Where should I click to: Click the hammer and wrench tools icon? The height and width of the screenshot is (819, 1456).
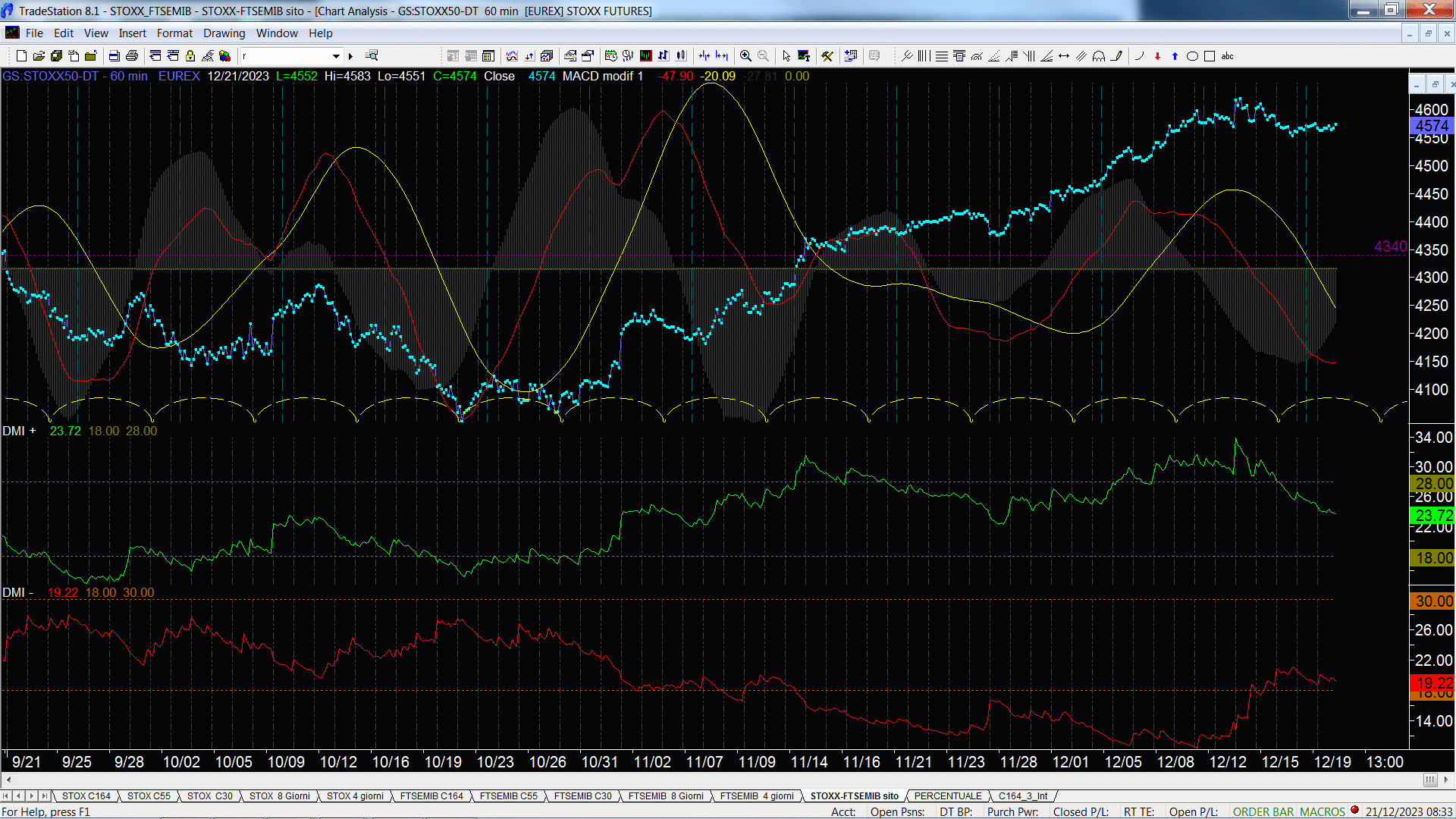[x=827, y=56]
